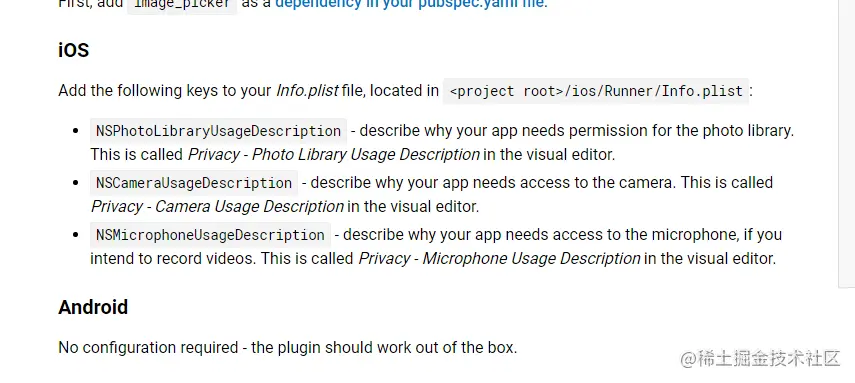Click the bullet before NSPhotoLibraryUsageDescription
Image resolution: width=855 pixels, height=383 pixels.
[x=77, y=131]
